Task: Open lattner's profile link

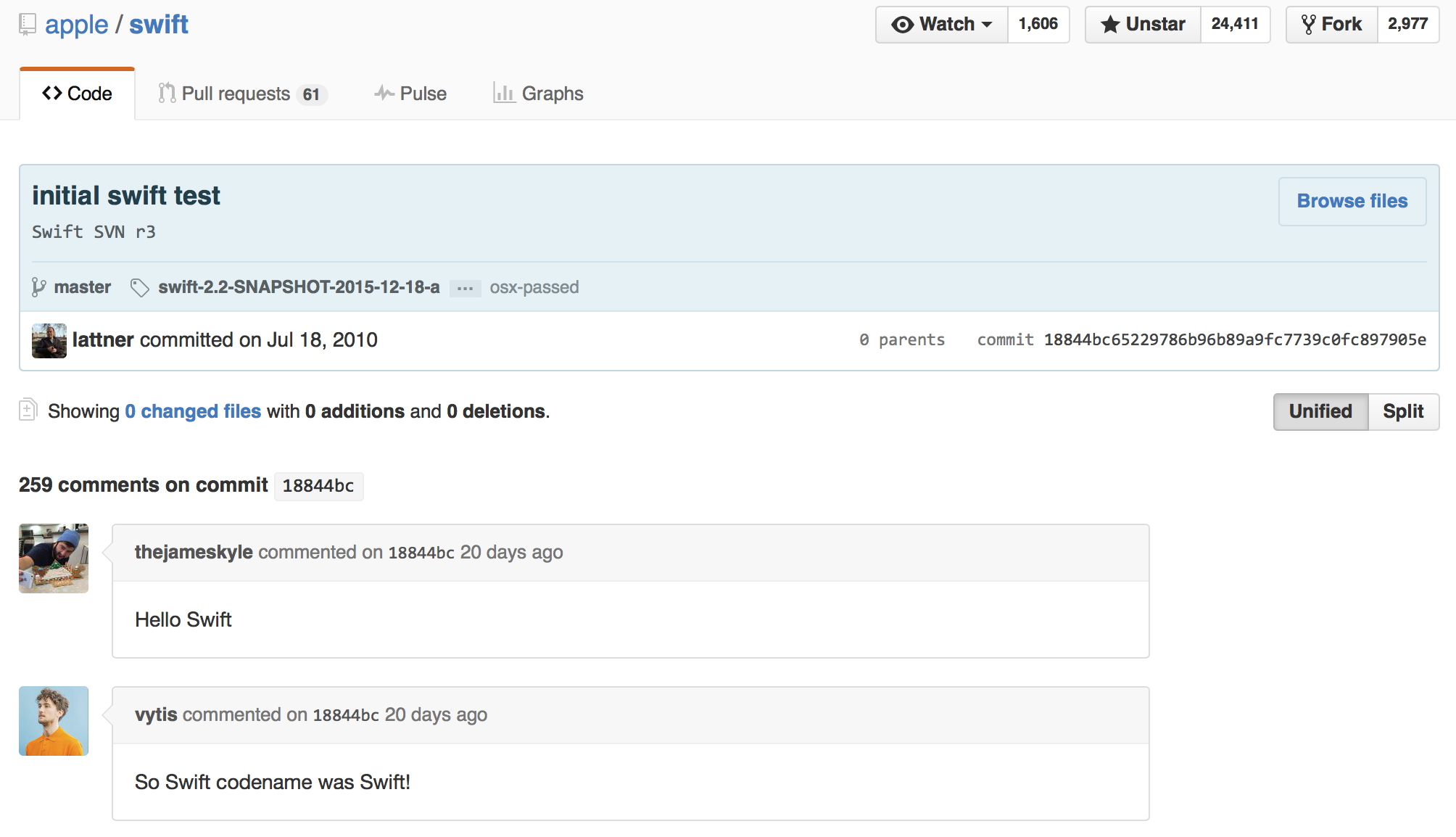Action: pyautogui.click(x=103, y=340)
